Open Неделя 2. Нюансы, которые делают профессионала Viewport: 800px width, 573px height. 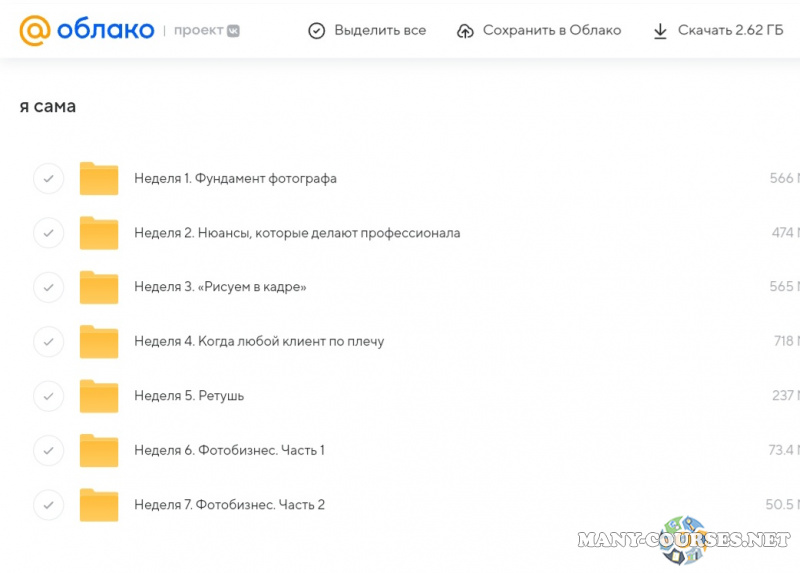pyautogui.click(x=297, y=233)
